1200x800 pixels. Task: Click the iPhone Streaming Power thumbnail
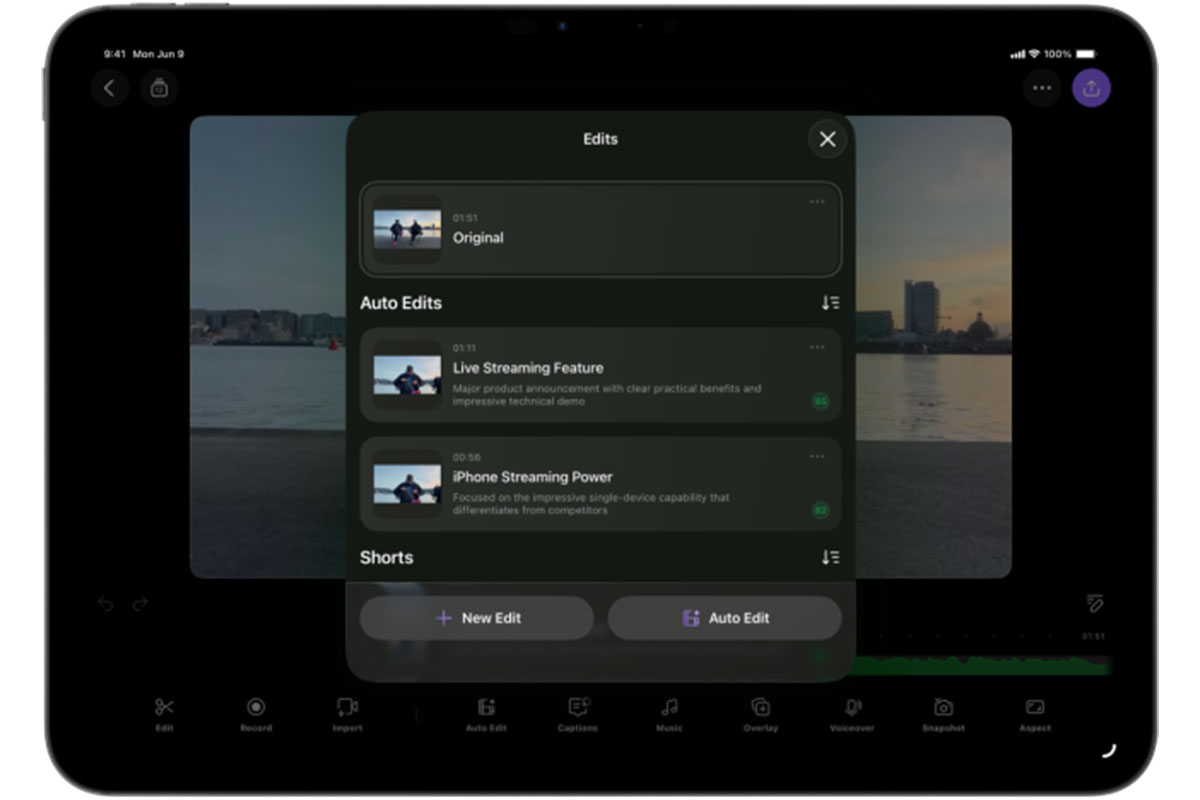pos(407,484)
